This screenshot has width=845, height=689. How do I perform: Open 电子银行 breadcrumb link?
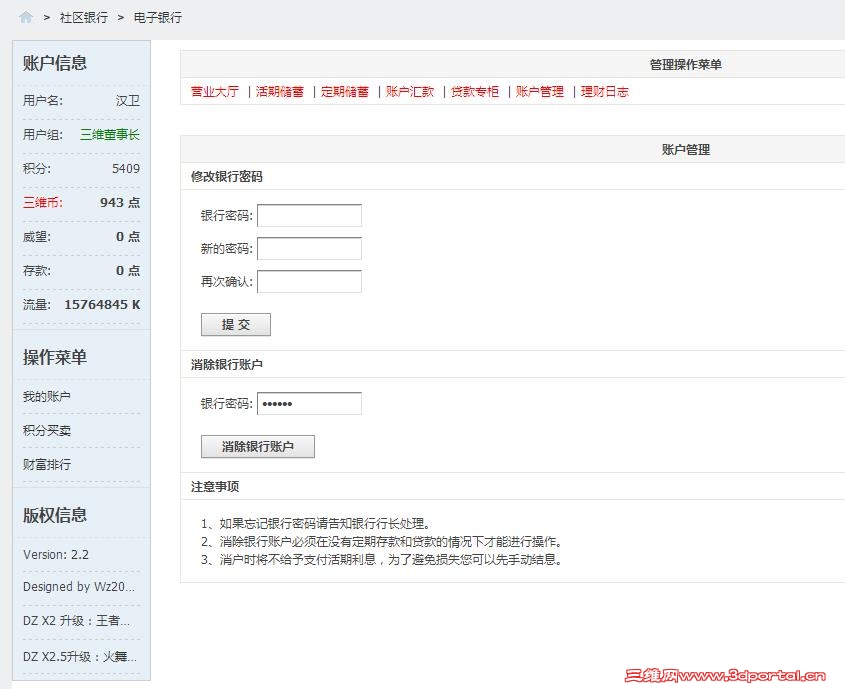158,18
